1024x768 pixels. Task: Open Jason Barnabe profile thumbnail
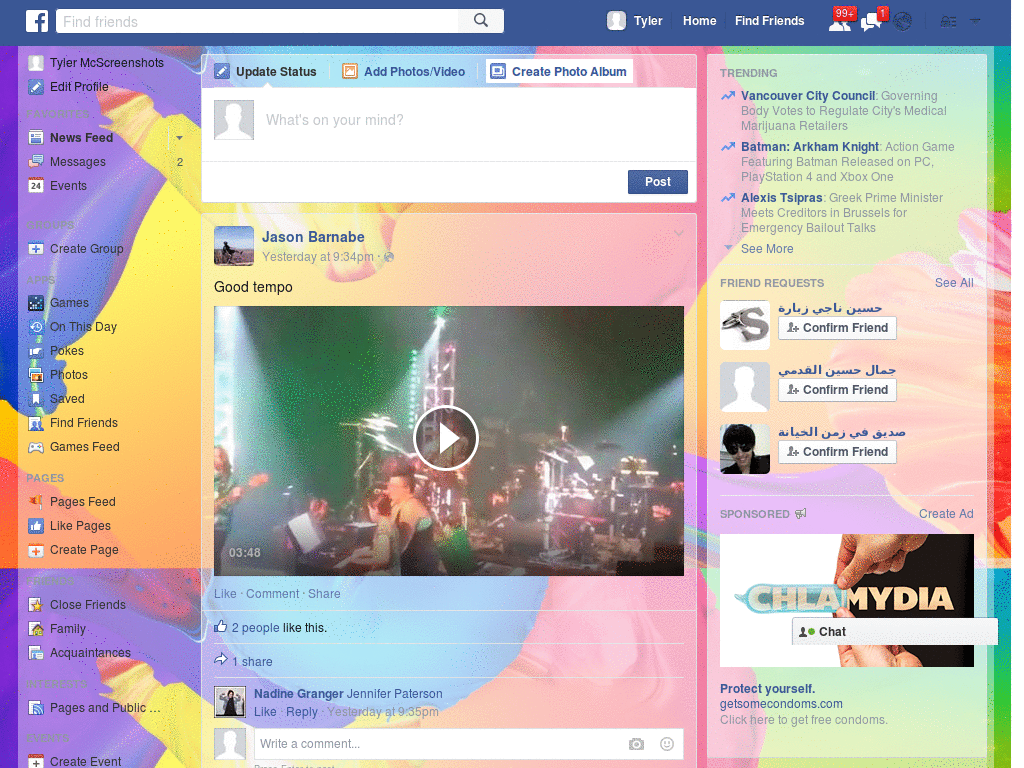[234, 246]
